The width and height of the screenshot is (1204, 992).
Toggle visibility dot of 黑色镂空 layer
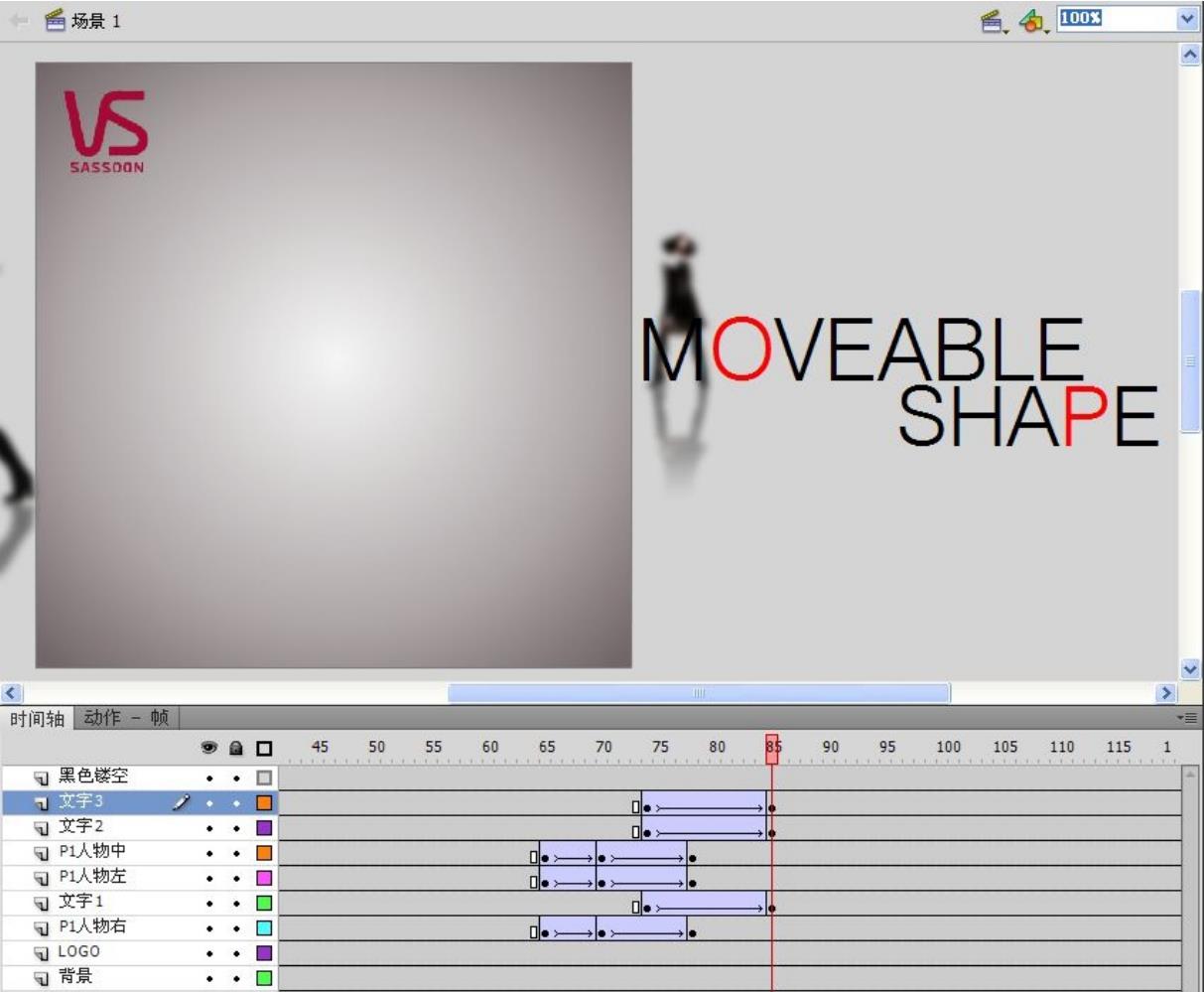tap(209, 778)
